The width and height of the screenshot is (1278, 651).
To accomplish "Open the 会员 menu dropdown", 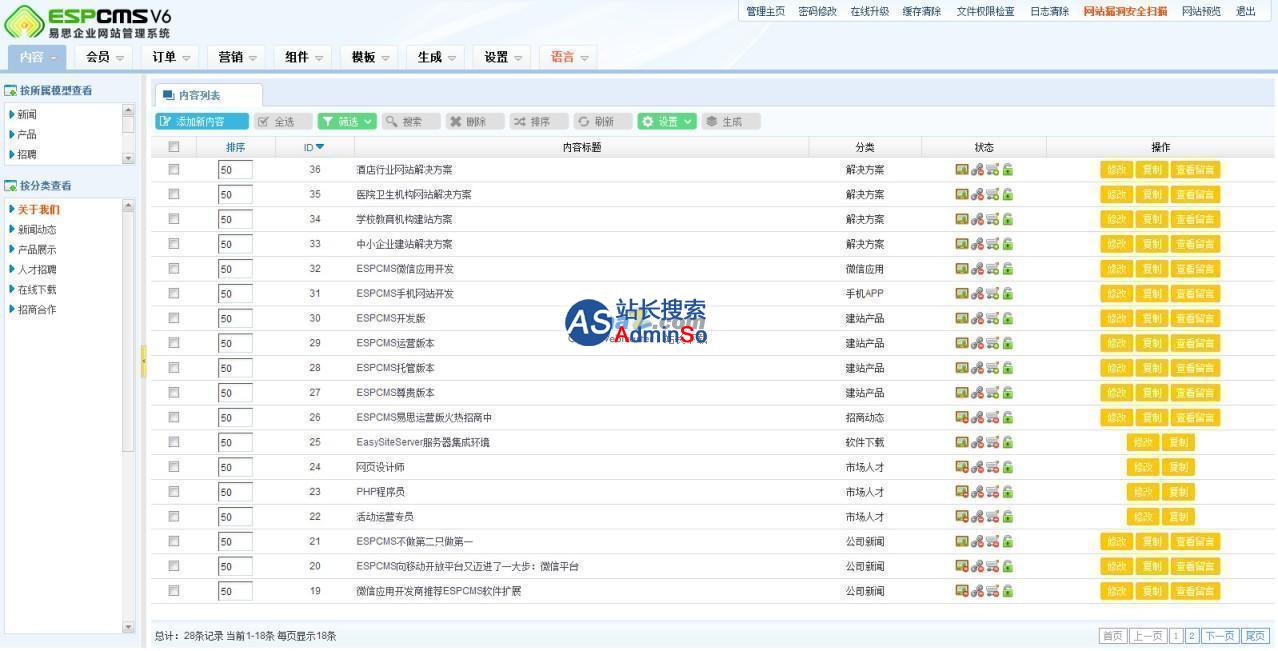I will (104, 57).
